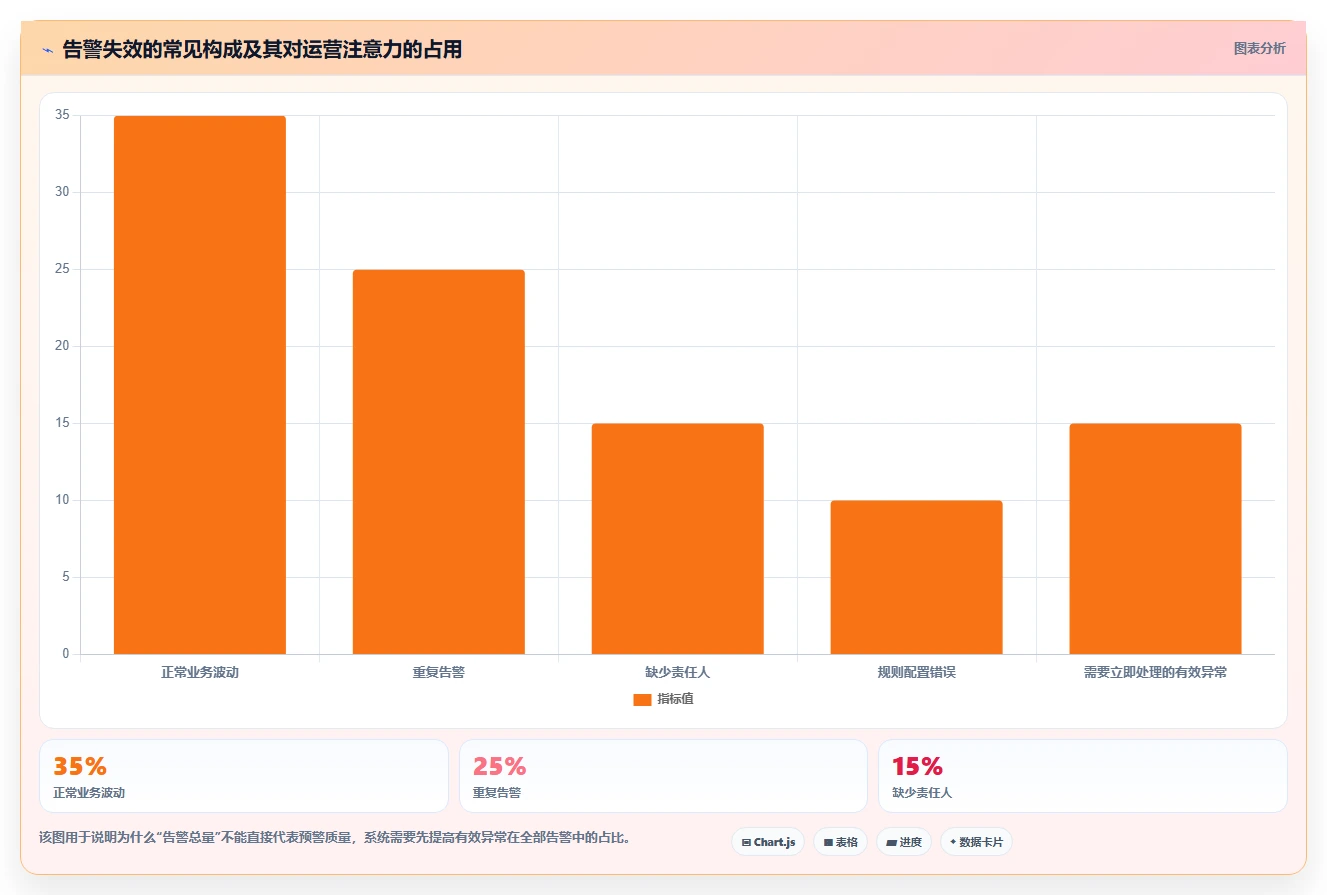
Task: Click the 缺少责任人 caption in the stat card
Action: (x=922, y=793)
